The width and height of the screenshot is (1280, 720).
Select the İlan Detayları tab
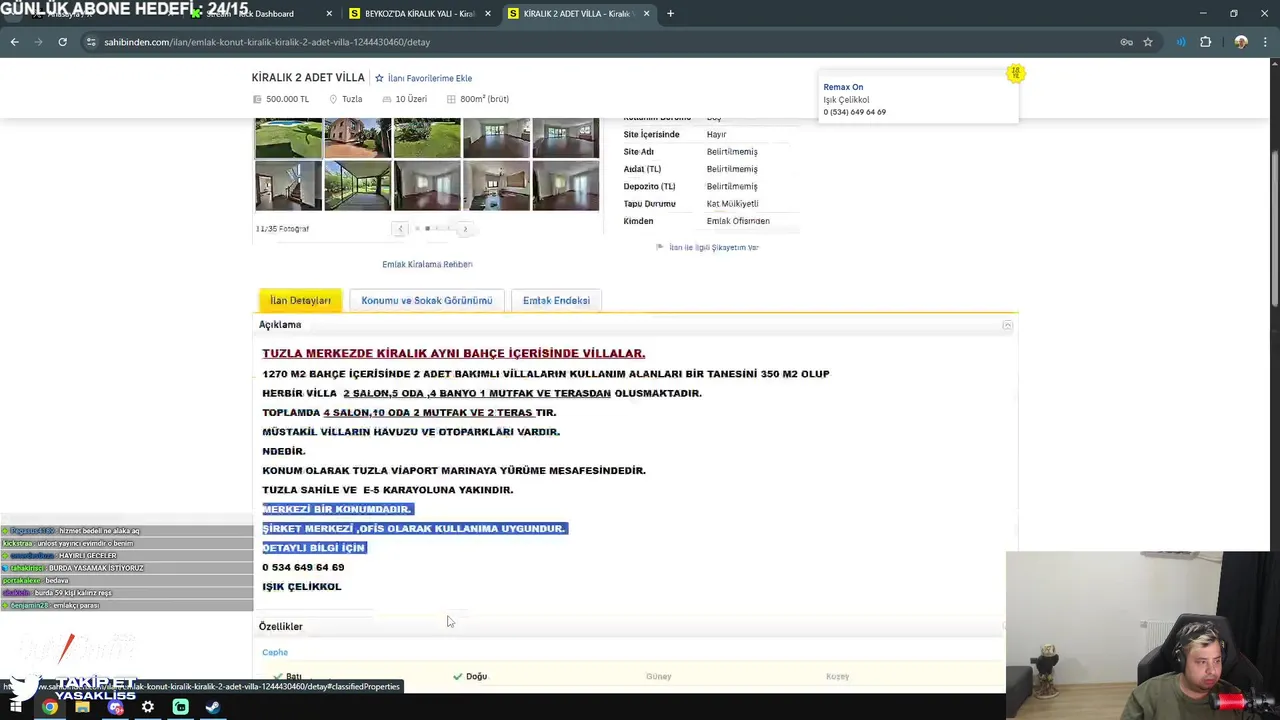tap(300, 301)
